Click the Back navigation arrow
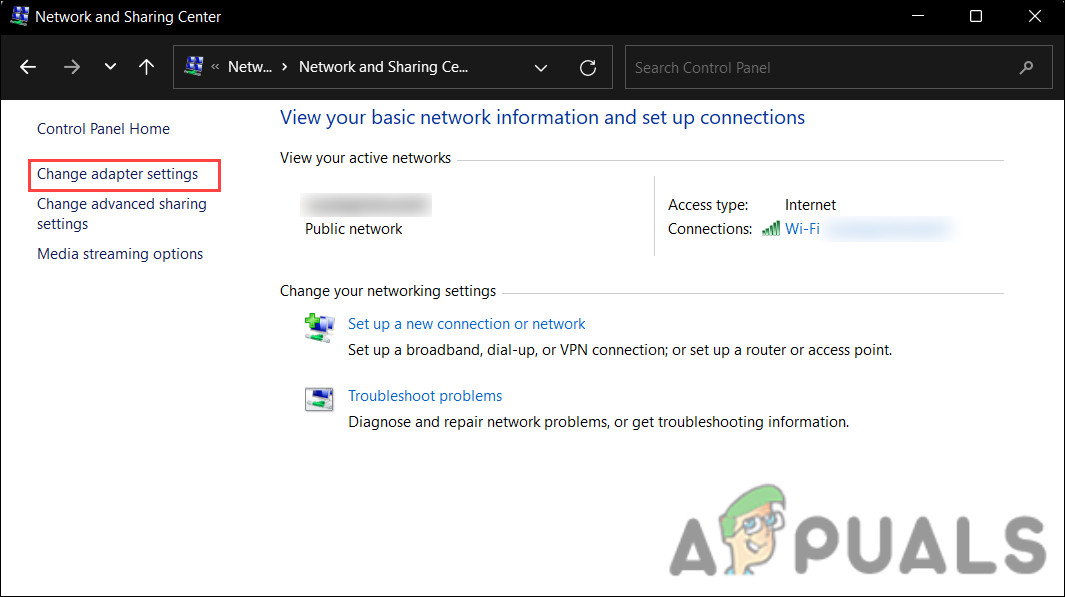1065x597 pixels. click(28, 67)
